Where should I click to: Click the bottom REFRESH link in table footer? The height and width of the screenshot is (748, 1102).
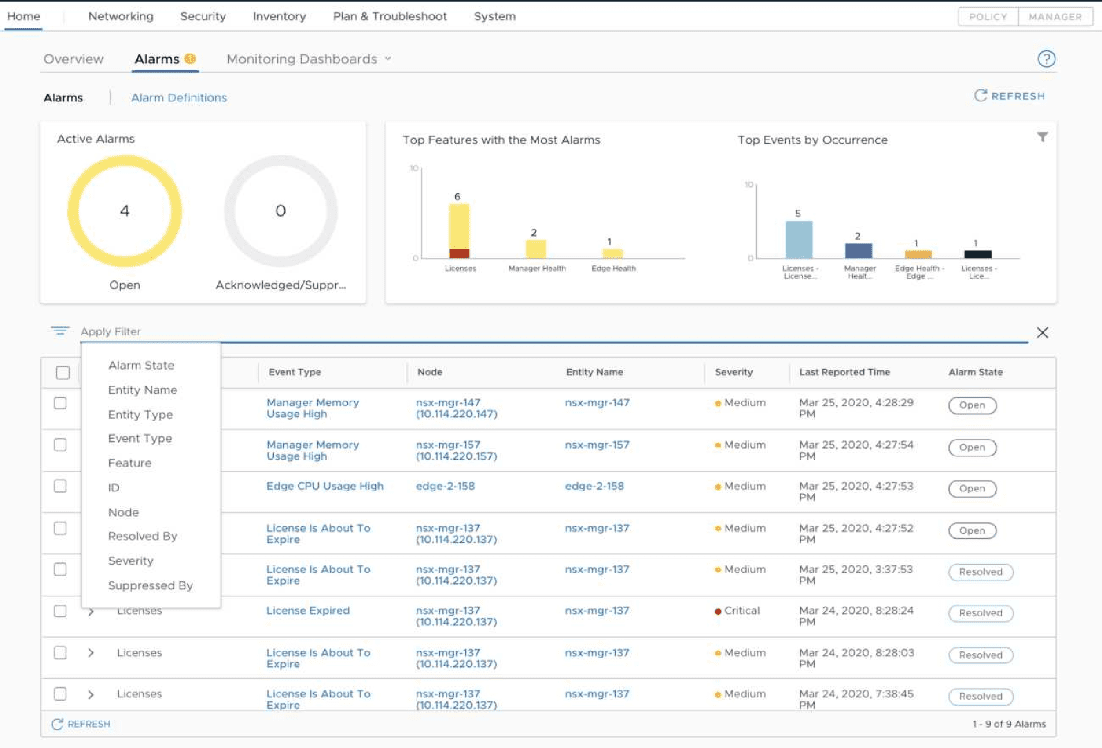(81, 724)
